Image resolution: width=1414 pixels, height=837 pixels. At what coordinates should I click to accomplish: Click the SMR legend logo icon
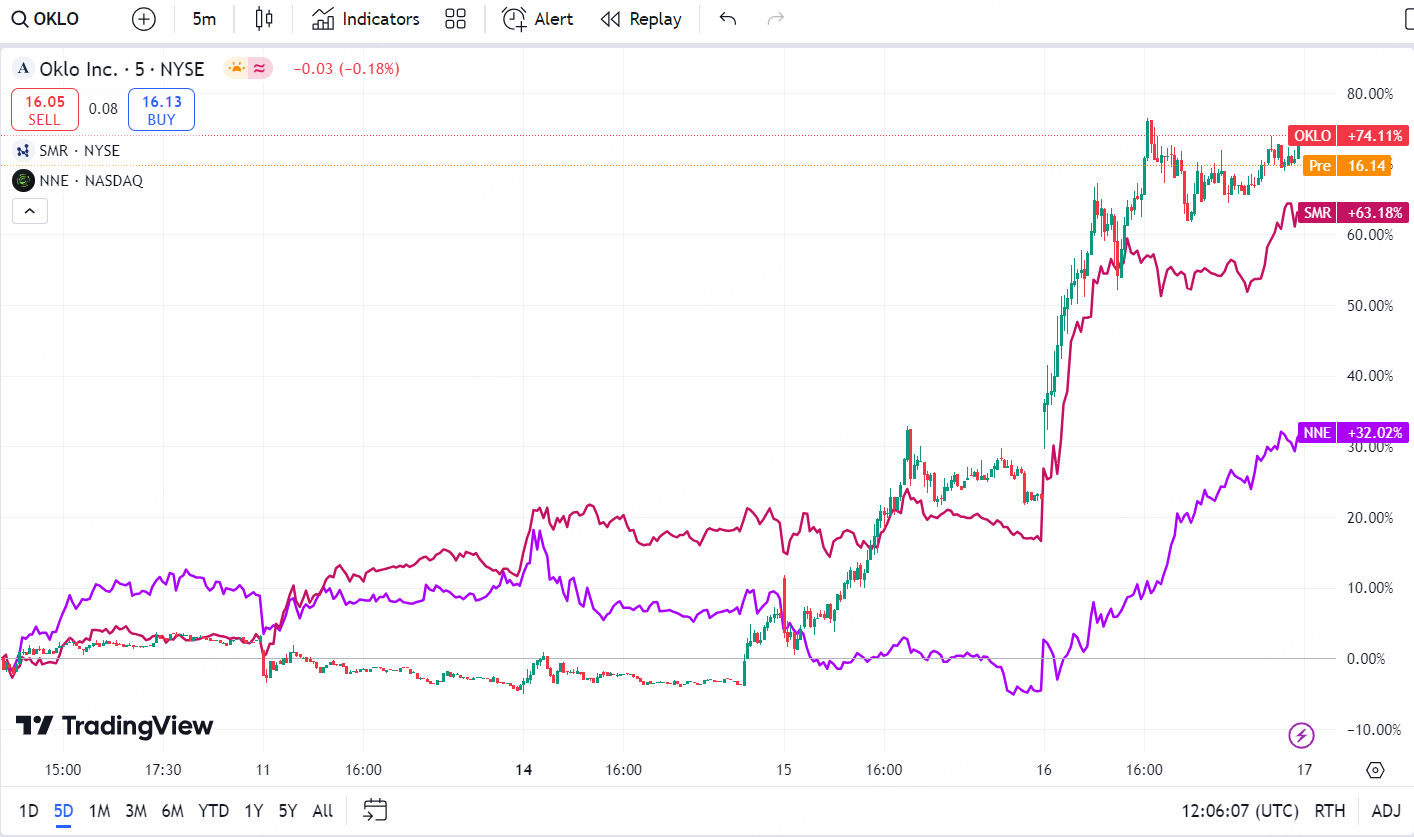pos(23,151)
